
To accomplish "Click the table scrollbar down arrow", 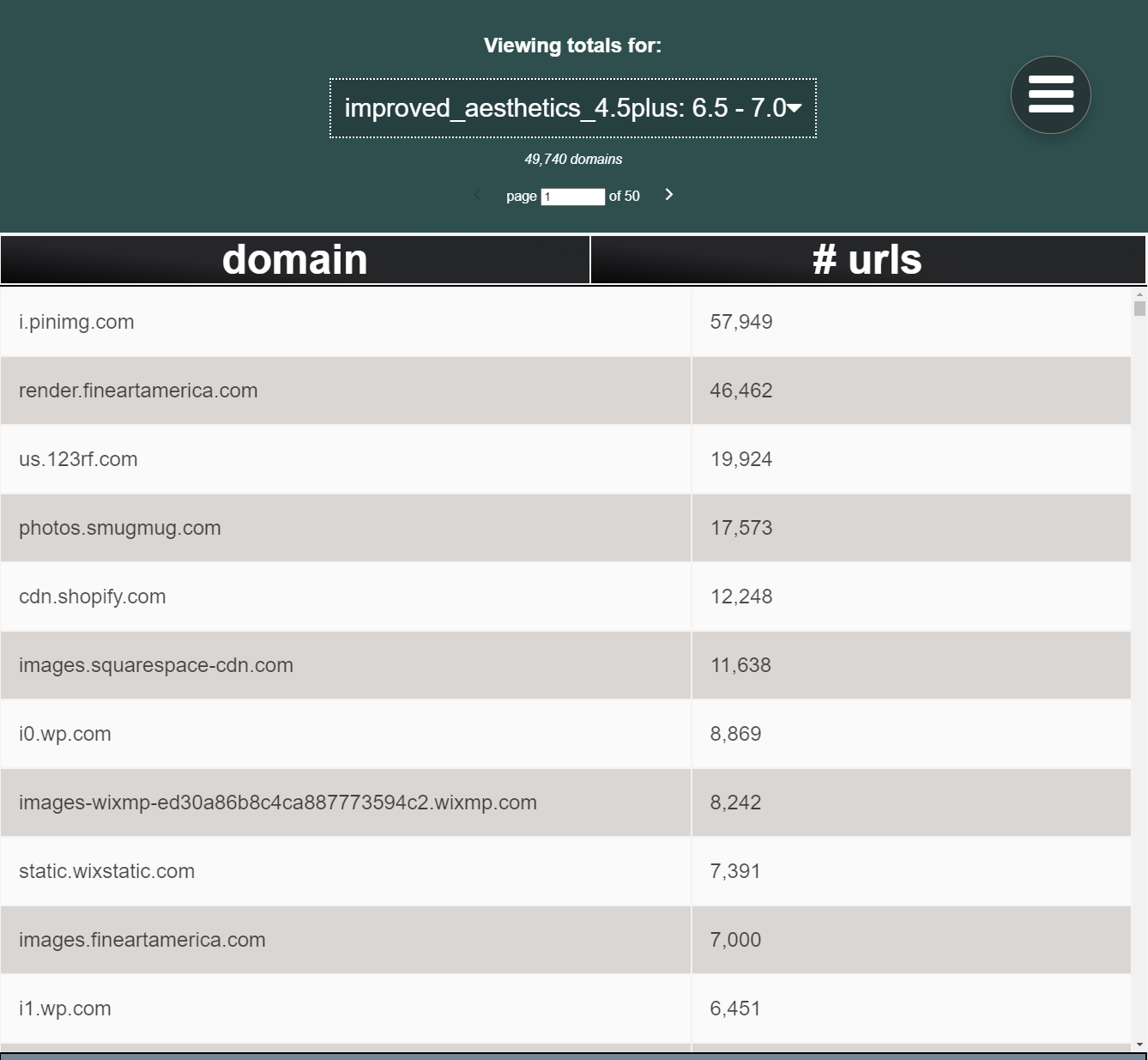I will 1139,1045.
